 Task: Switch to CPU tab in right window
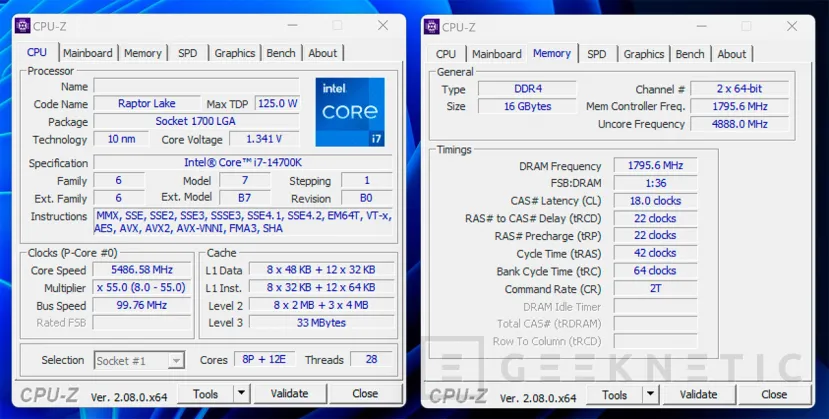click(446, 54)
